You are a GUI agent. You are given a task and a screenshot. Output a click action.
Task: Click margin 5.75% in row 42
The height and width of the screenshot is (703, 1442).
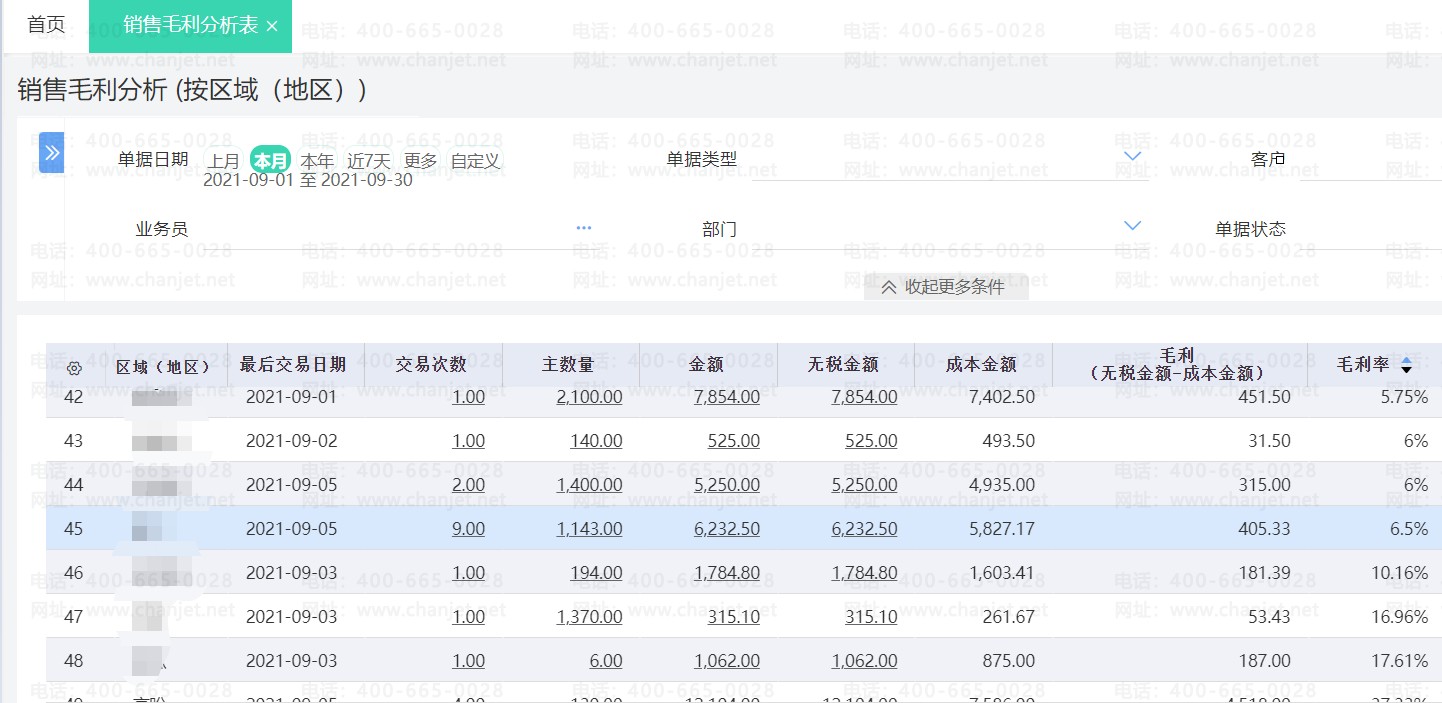pyautogui.click(x=1404, y=397)
